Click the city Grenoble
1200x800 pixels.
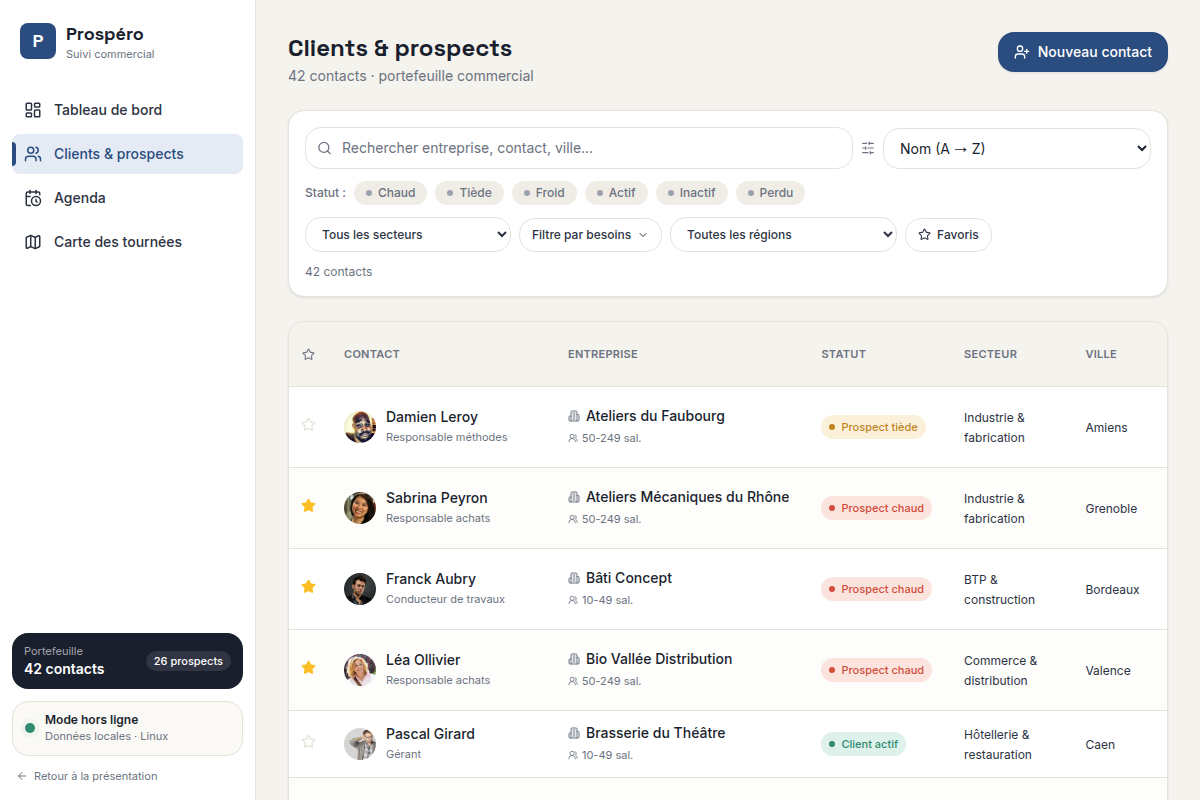(1111, 509)
